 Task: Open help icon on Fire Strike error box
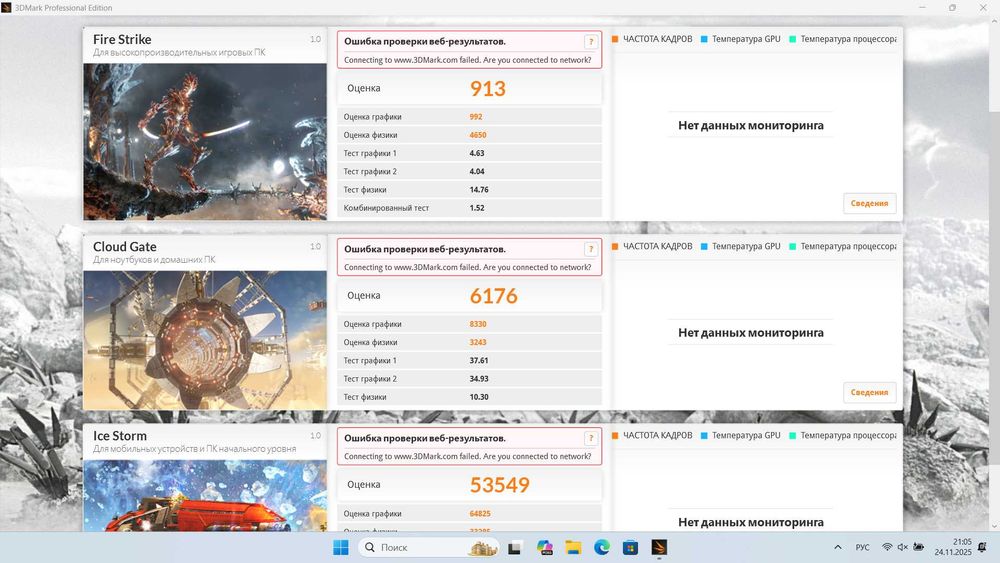tap(591, 41)
